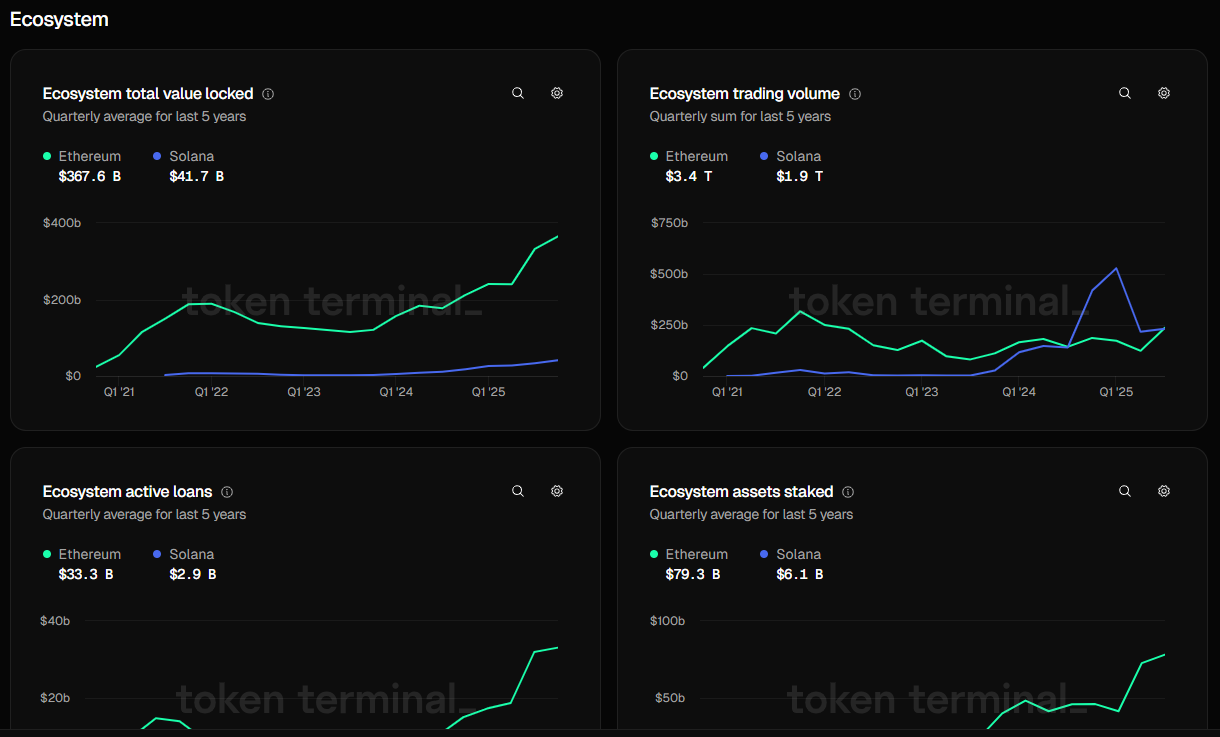Click the magnifier icon on assets staked chart
This screenshot has width=1220, height=737.
click(1125, 491)
